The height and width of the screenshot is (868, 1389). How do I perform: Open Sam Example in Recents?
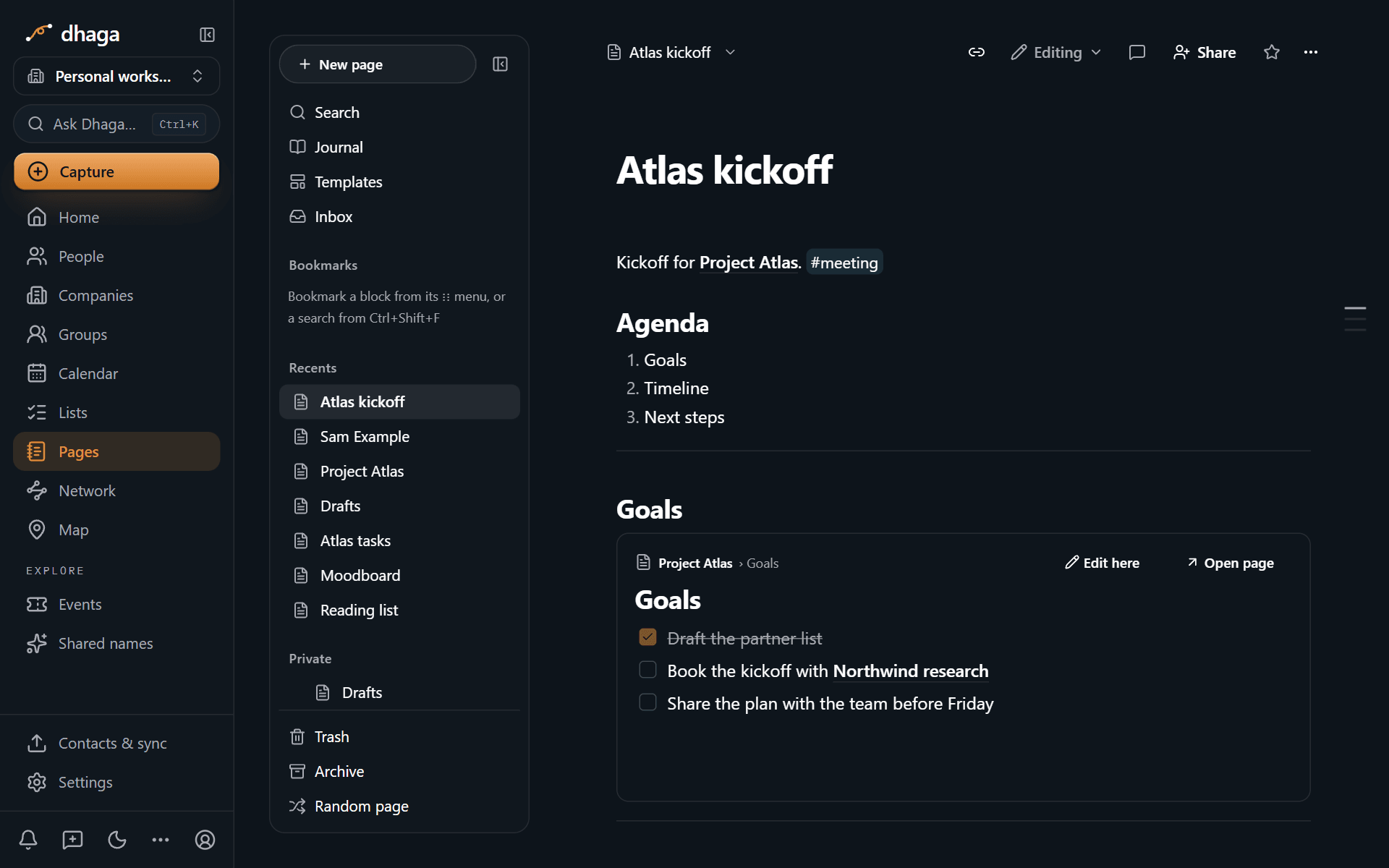[399, 437]
